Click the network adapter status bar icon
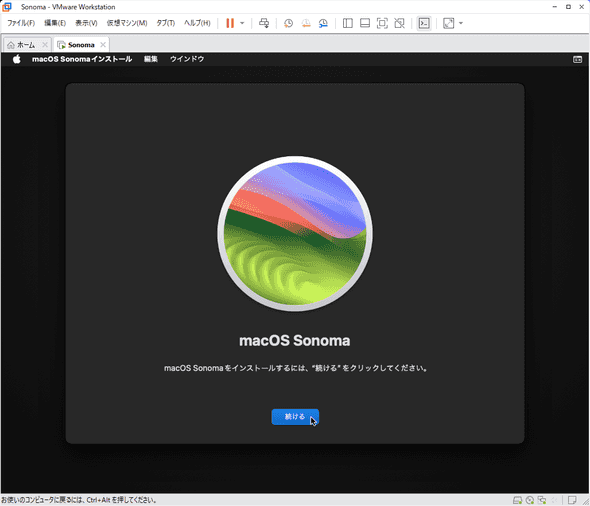Viewport: 590px width, 506px height. tap(542, 500)
